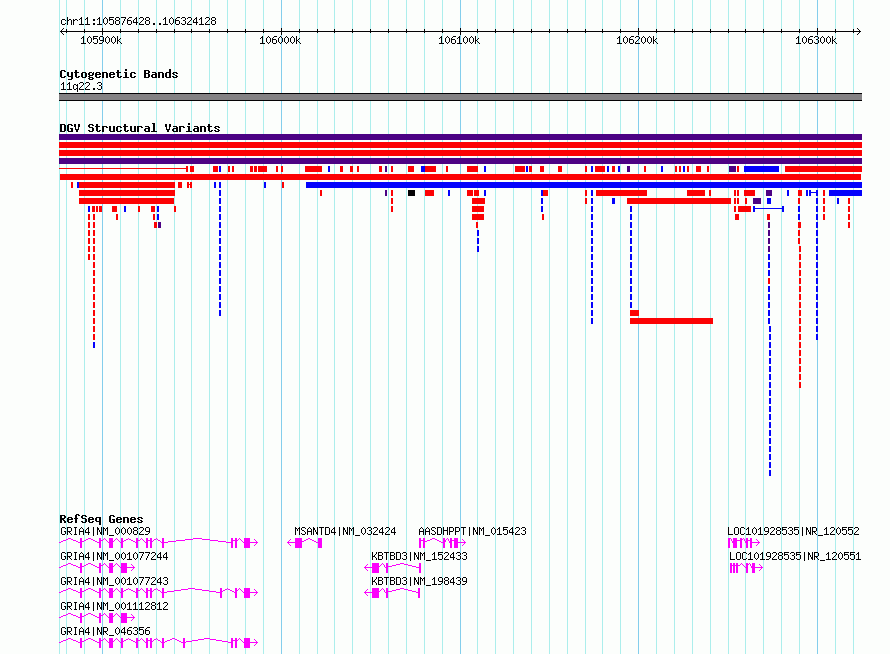Select the gene glyph under LOC101928535|NR_120552
Image resolution: width=890 pixels, height=654 pixels.
click(x=744, y=543)
